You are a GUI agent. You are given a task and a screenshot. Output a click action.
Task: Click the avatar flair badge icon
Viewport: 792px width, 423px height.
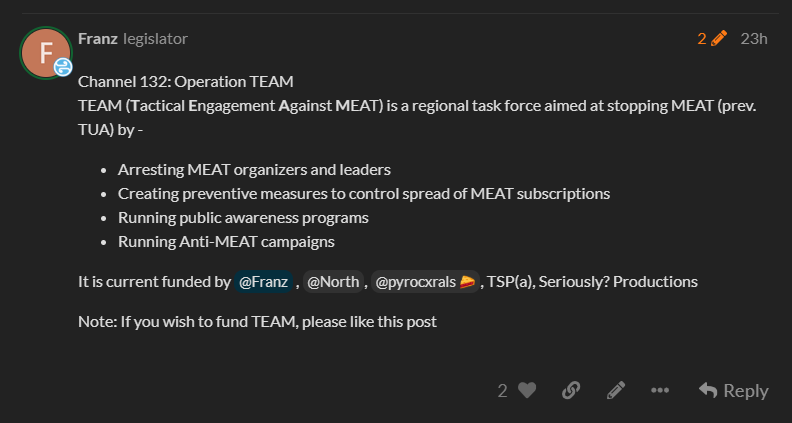pos(63,67)
